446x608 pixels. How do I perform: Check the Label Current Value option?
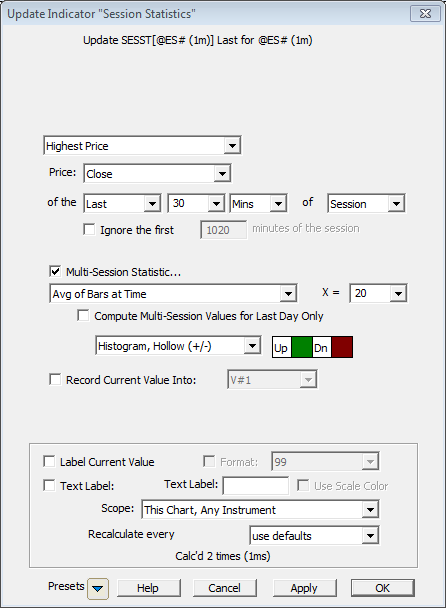(x=49, y=461)
